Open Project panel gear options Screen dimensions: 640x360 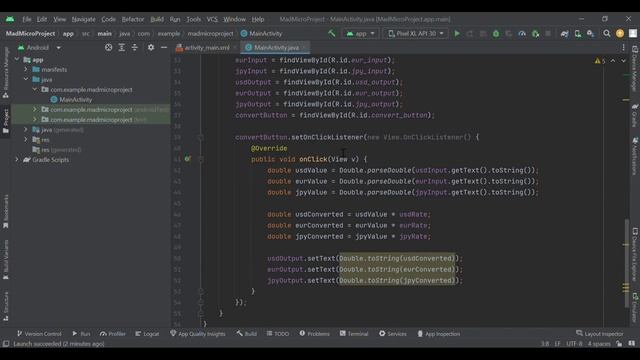[151, 47]
